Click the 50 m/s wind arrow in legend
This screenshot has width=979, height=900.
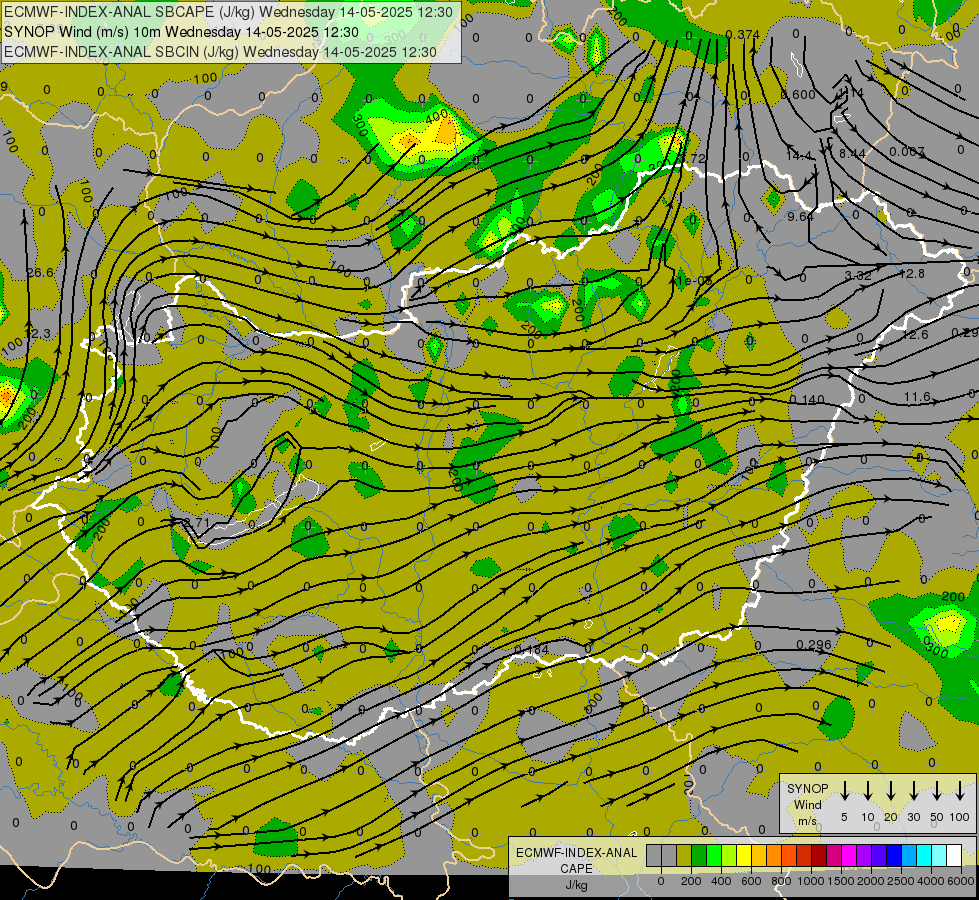click(x=937, y=790)
